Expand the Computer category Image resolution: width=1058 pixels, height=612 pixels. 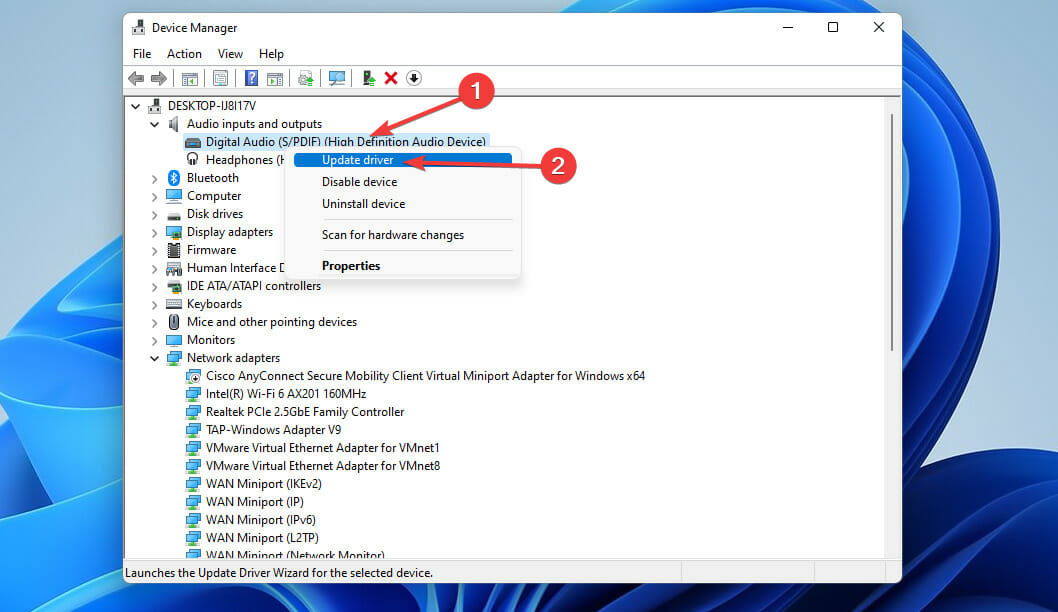click(155, 197)
